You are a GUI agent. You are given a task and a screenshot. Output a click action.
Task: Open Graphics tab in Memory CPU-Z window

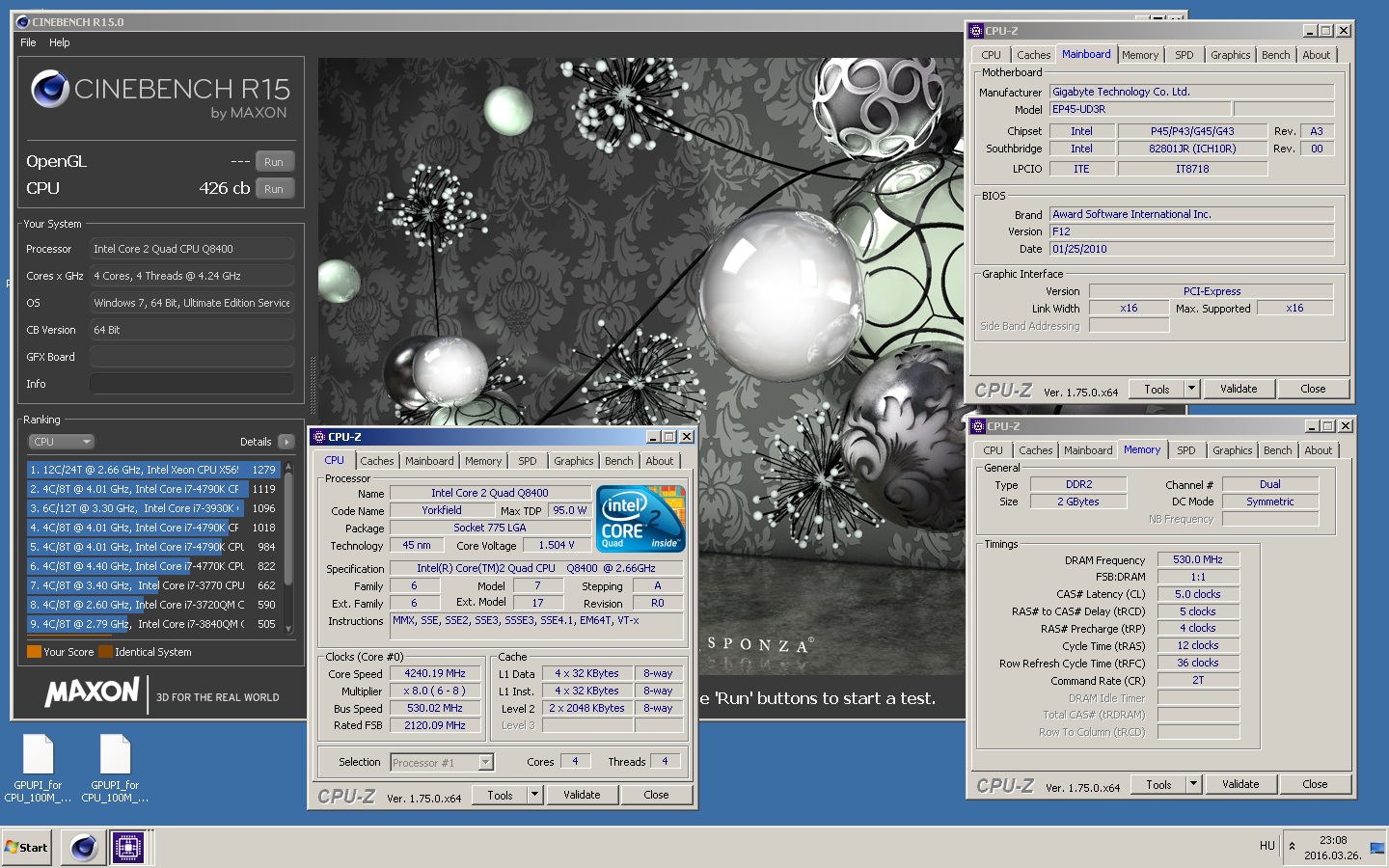click(1233, 450)
